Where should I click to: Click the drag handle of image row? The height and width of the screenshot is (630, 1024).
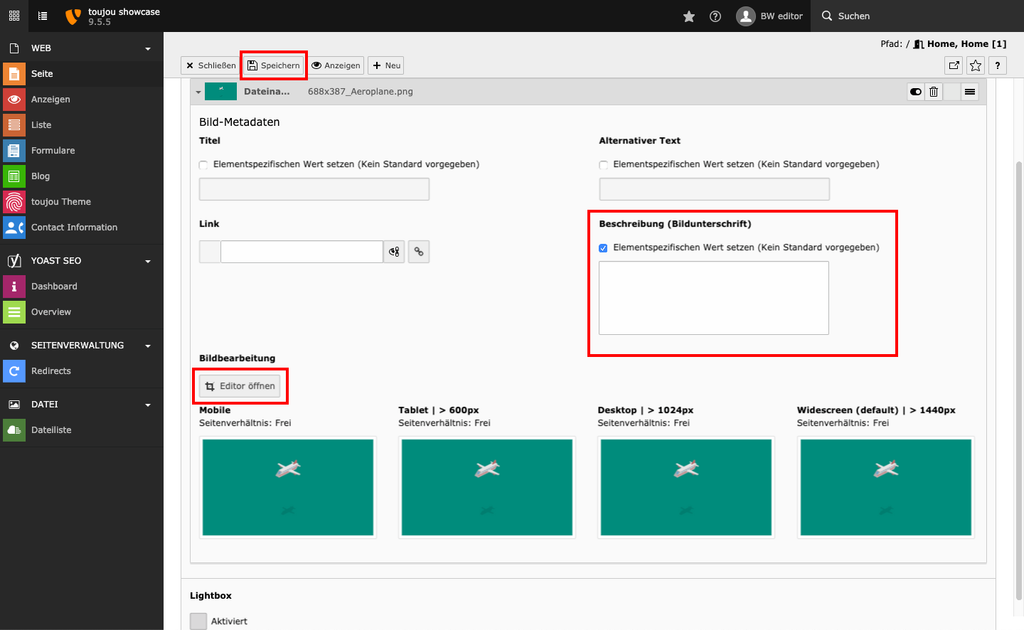click(x=969, y=92)
